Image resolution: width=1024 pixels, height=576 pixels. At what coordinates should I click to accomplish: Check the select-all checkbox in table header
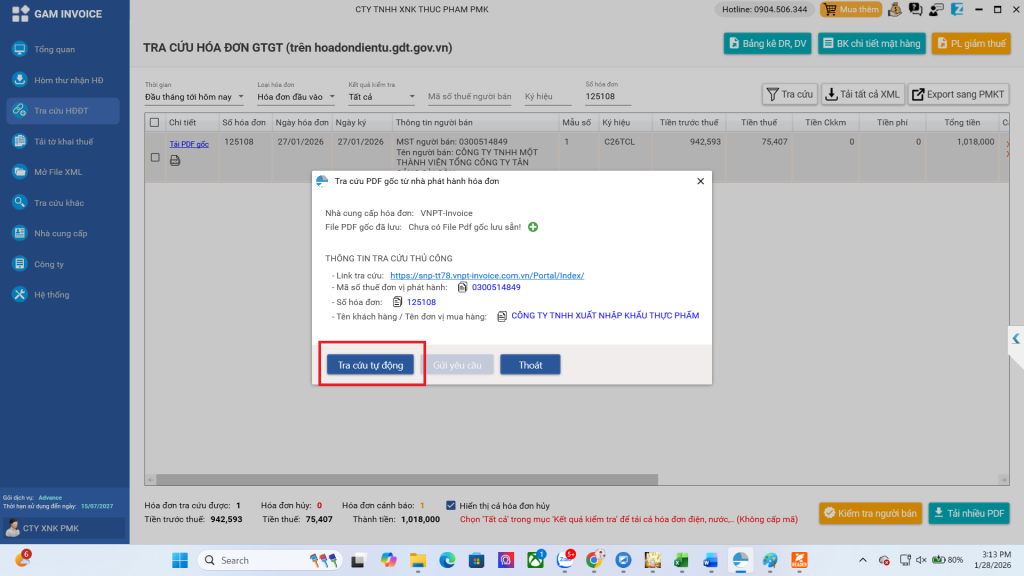(x=154, y=122)
